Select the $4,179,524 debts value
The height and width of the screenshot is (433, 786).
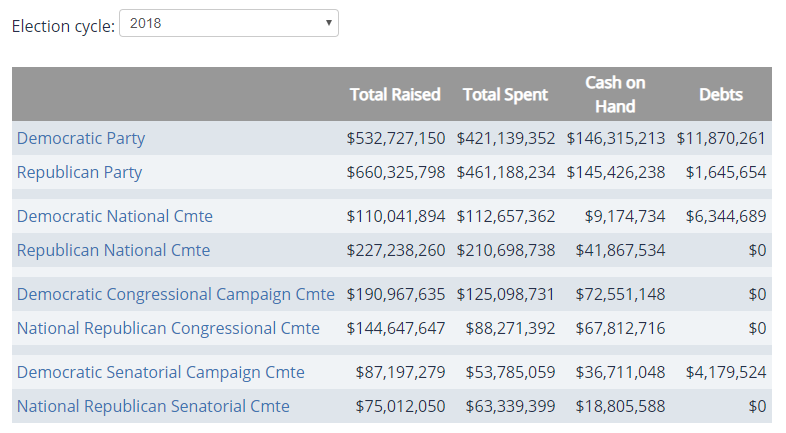click(x=726, y=373)
